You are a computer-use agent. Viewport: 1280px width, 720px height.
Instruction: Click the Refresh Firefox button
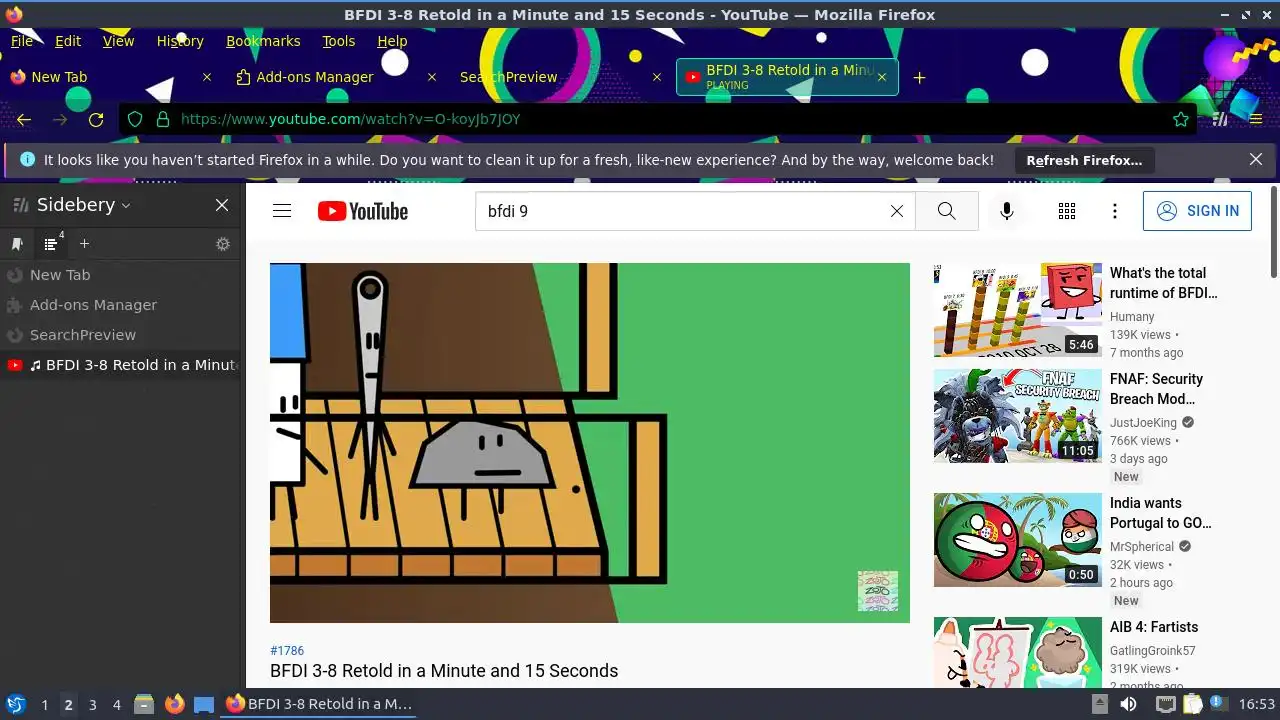[1084, 160]
